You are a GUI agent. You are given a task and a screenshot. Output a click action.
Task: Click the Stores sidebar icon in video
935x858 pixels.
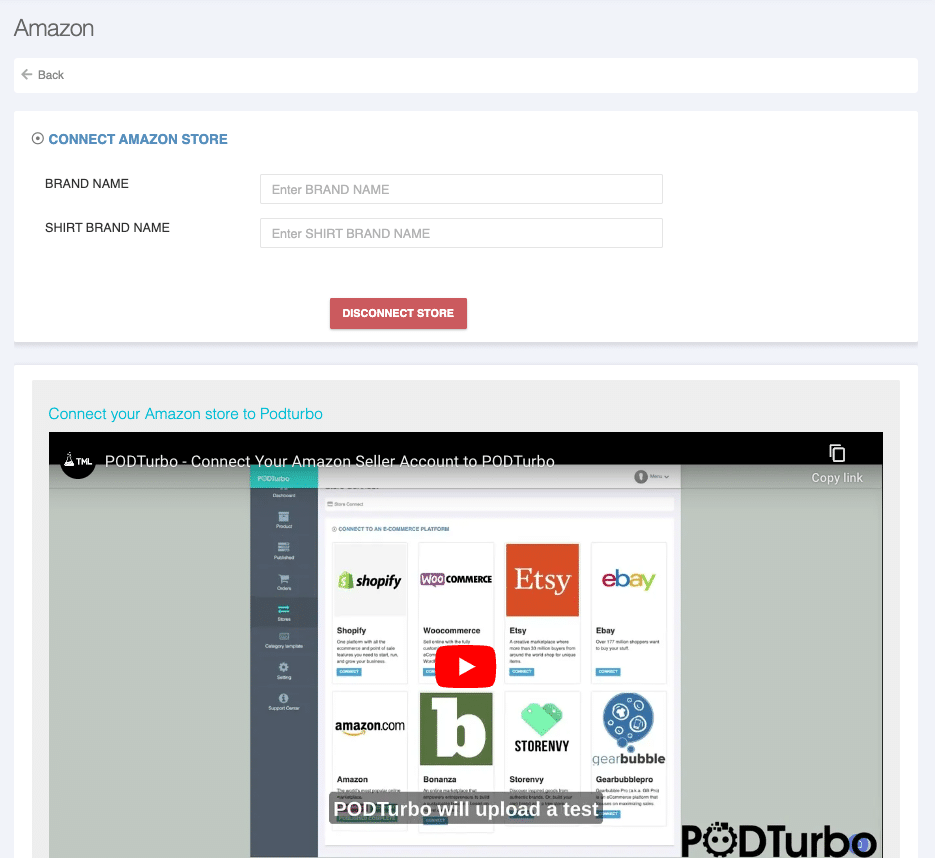[x=284, y=611]
